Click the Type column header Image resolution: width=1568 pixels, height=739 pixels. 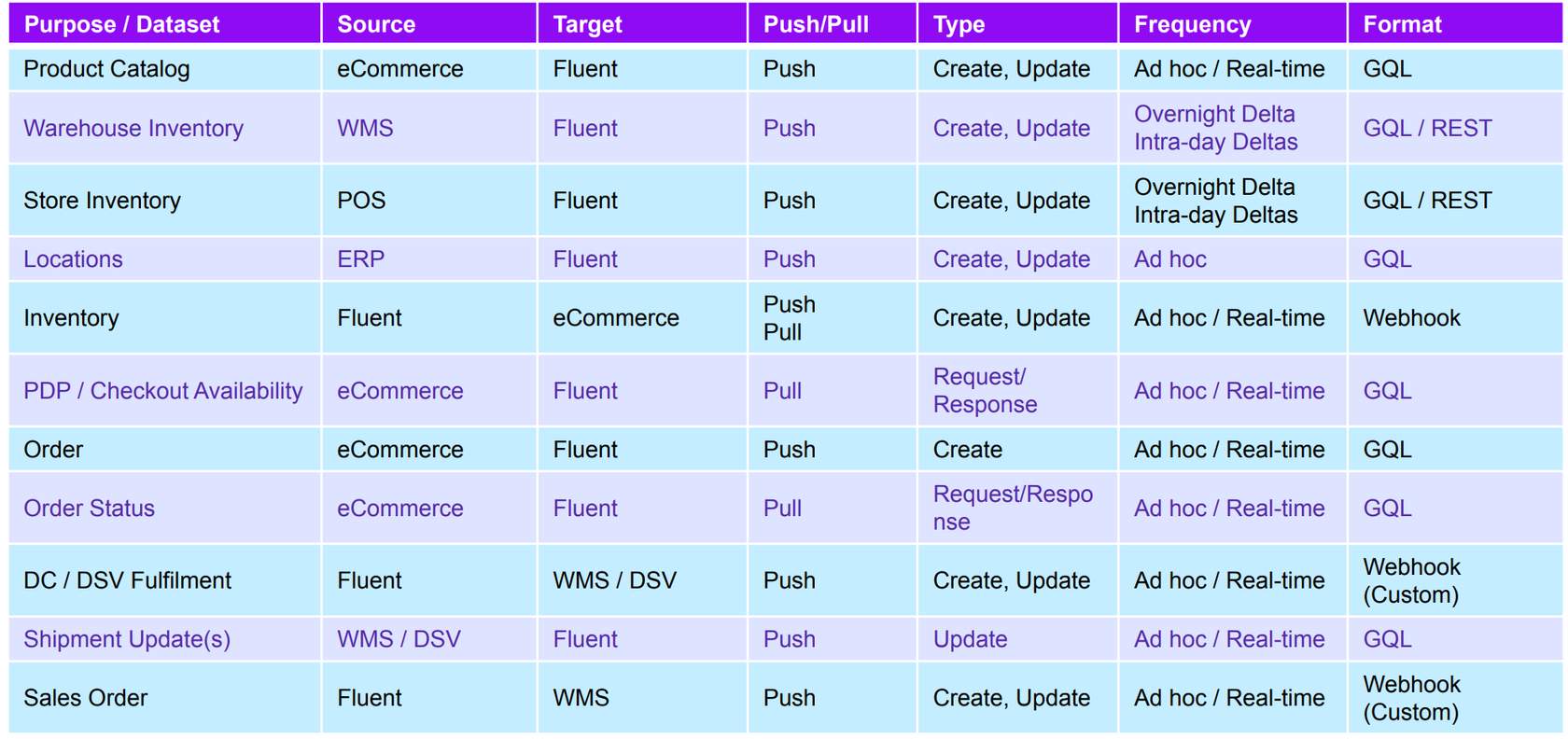click(959, 24)
